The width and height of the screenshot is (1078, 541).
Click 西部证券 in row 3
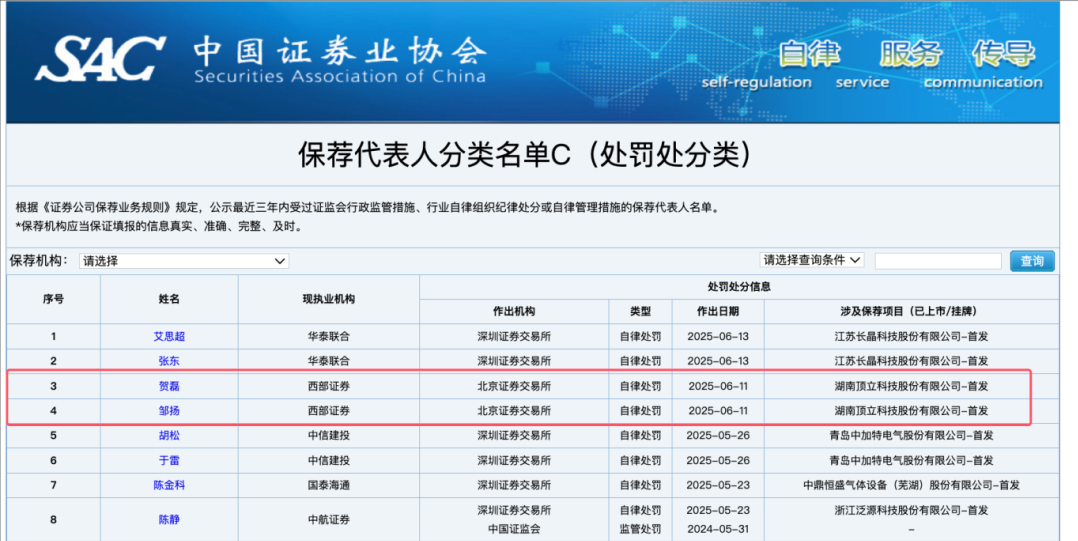[x=329, y=387]
